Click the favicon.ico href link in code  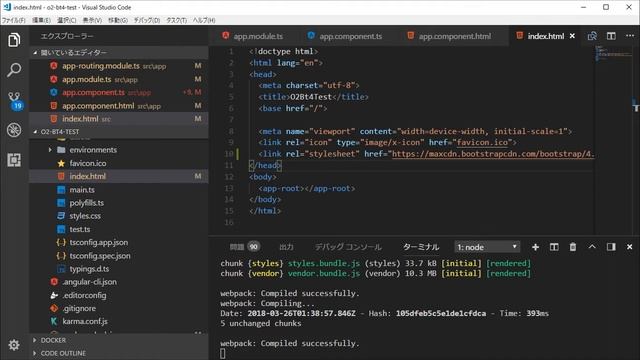tap(482, 142)
